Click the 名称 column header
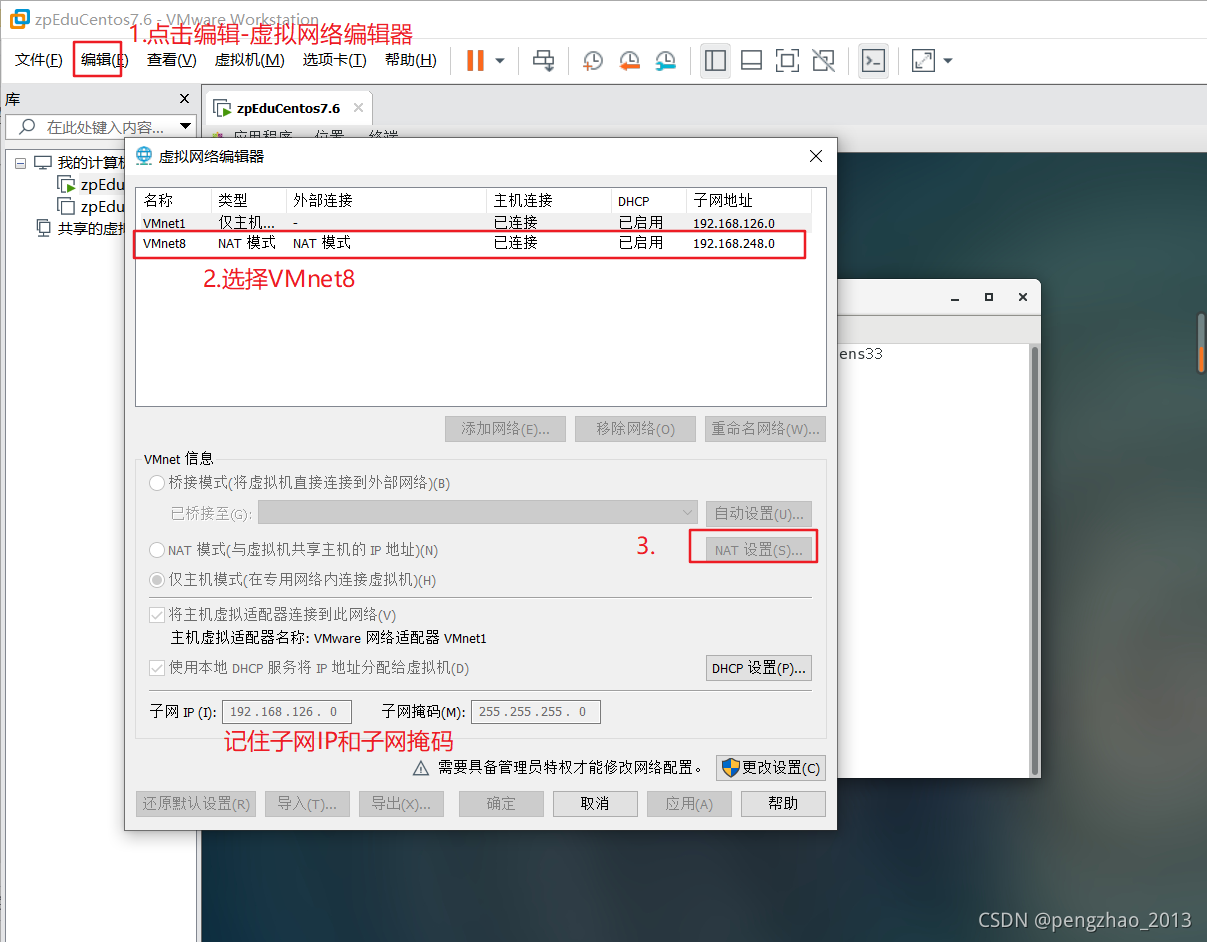The width and height of the screenshot is (1207, 942). coord(173,201)
